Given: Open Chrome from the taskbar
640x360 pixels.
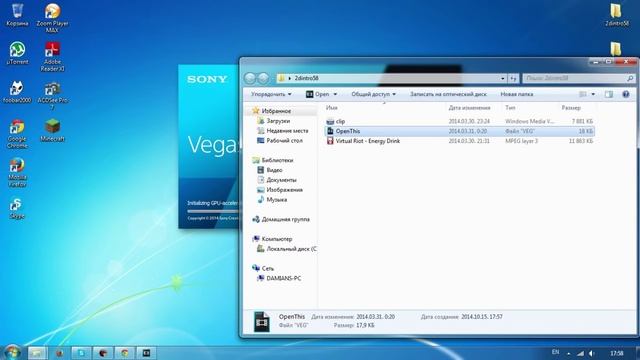Looking at the screenshot, I should coord(125,353).
